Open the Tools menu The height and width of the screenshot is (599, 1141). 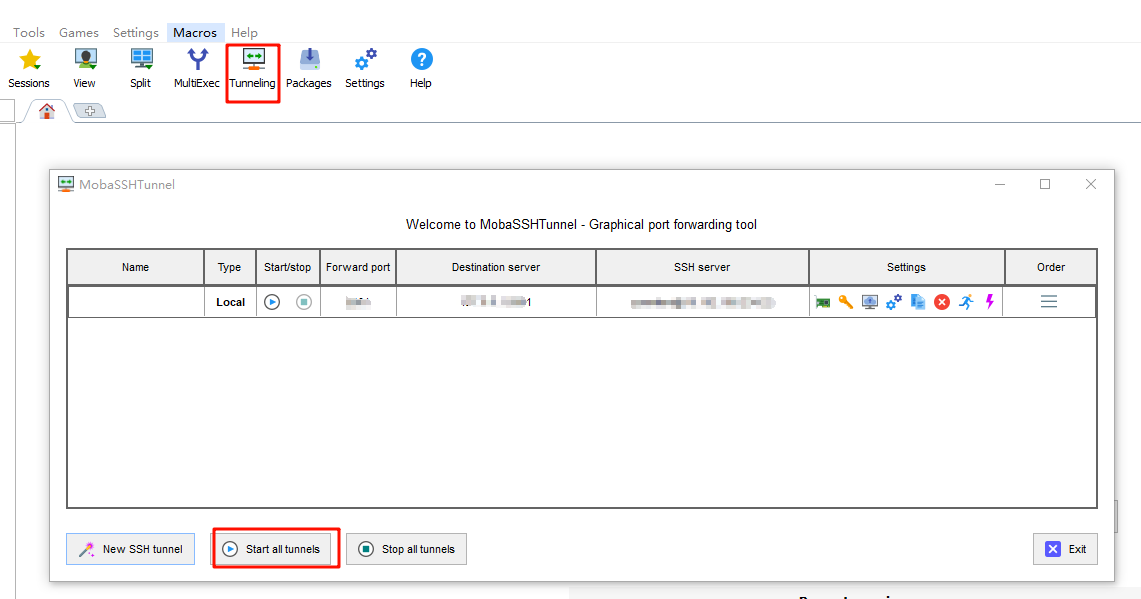click(29, 33)
